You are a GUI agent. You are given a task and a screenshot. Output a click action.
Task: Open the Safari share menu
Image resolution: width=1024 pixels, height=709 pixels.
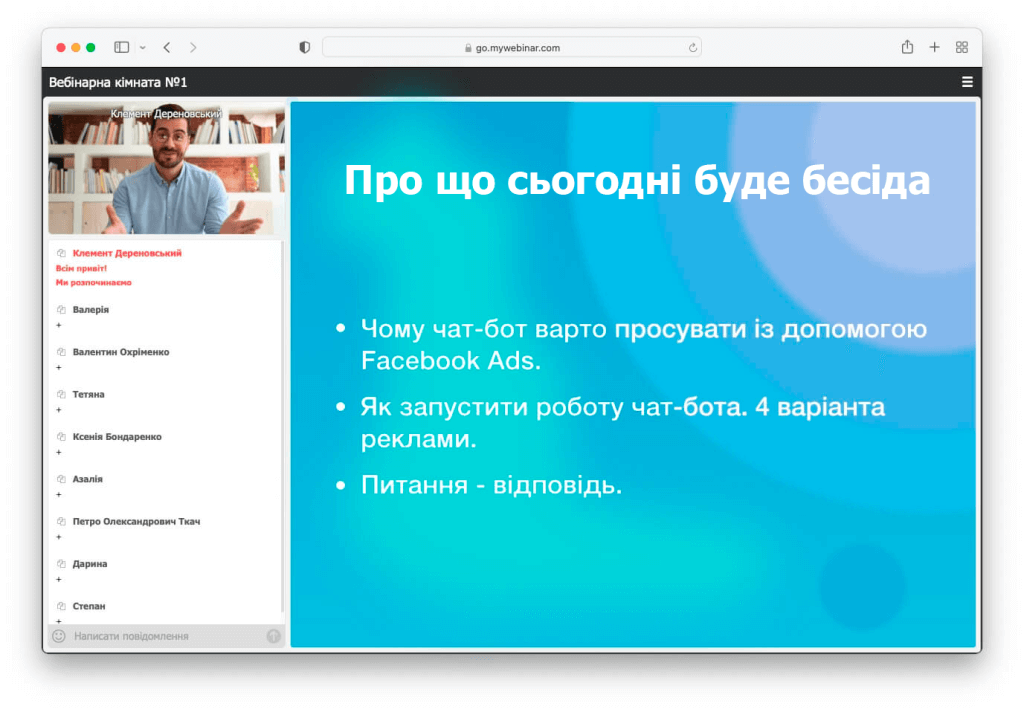pos(907,46)
